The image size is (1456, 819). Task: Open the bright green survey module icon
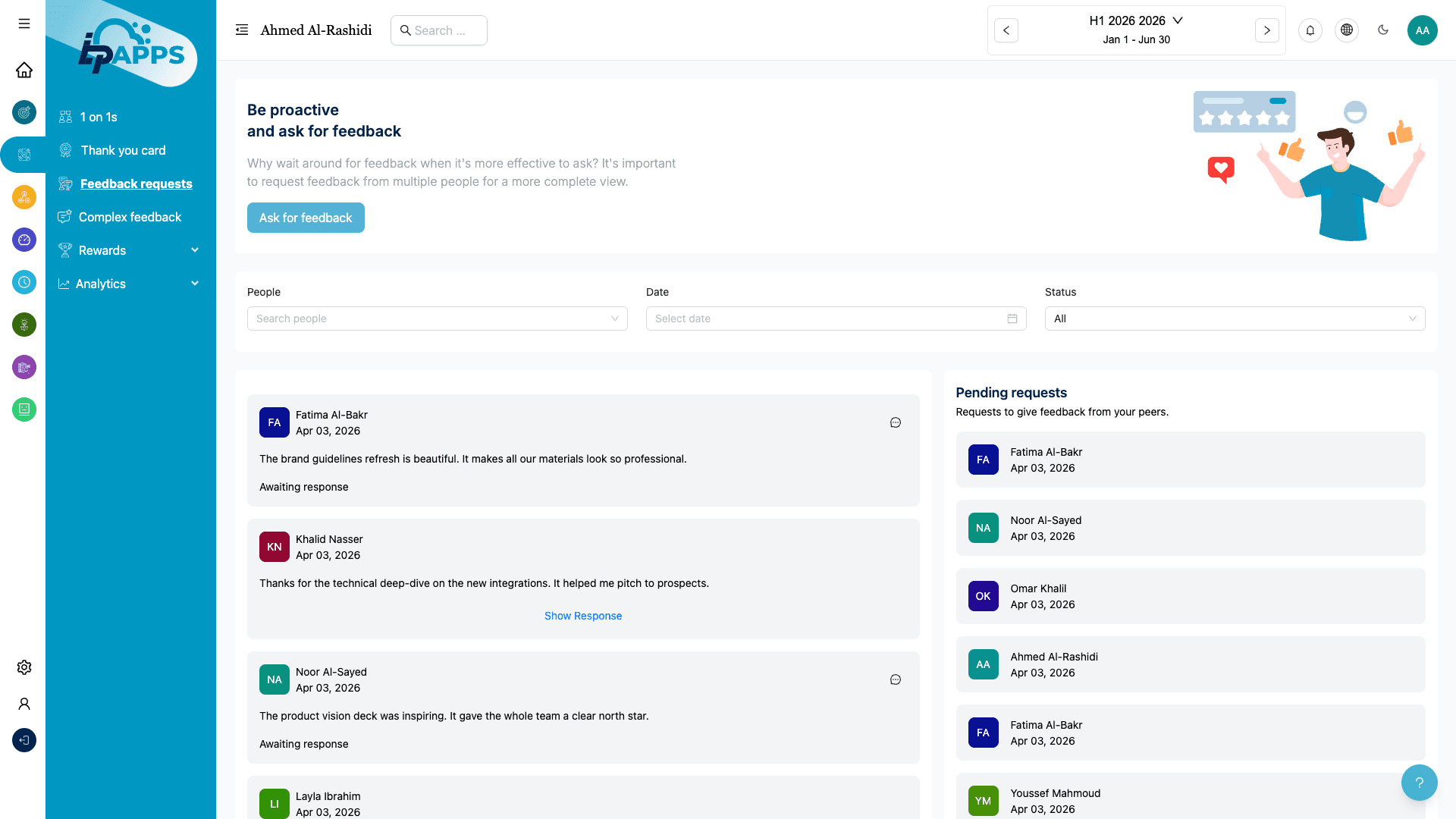24,409
